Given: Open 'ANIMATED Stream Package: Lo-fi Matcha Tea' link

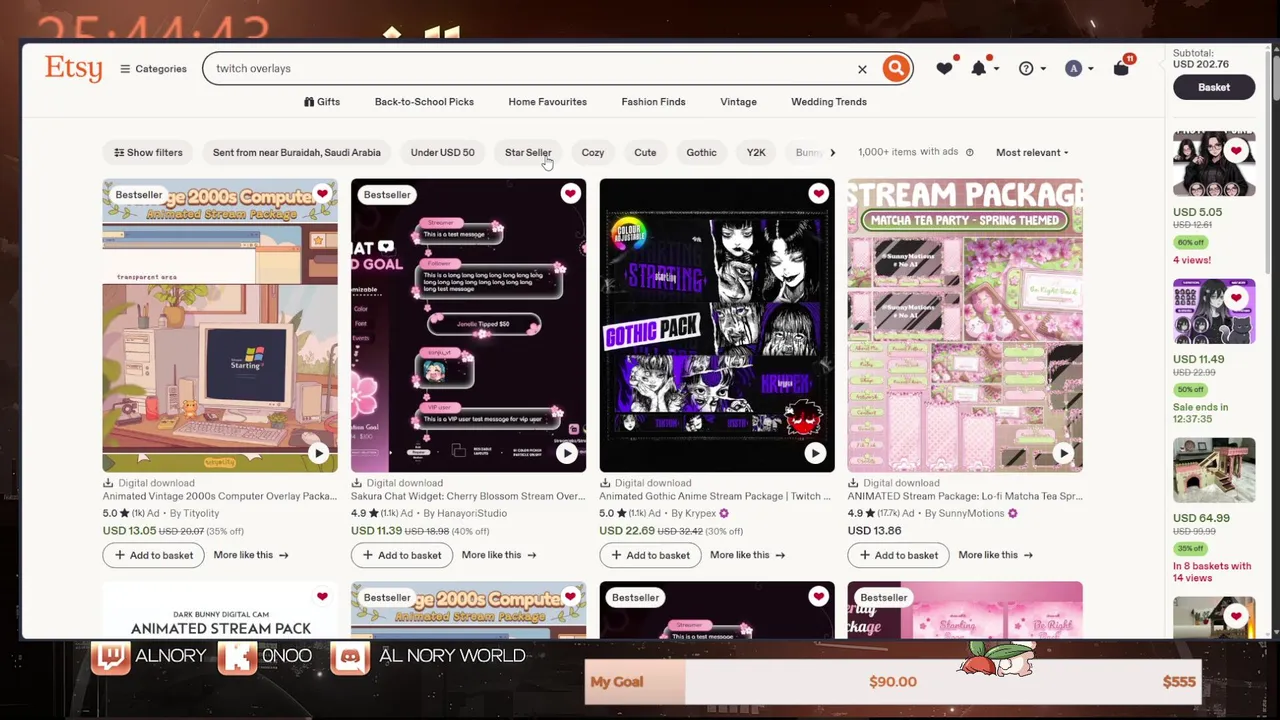Looking at the screenshot, I should [965, 496].
